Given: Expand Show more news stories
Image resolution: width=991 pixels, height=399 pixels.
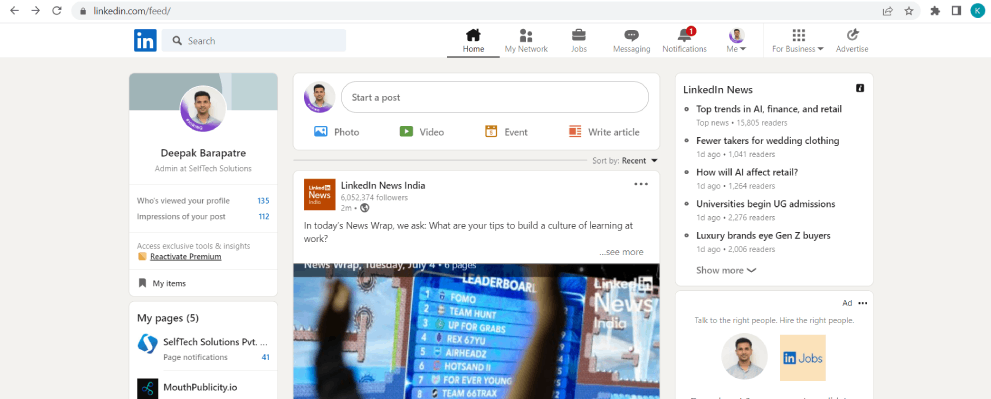Looking at the screenshot, I should [726, 270].
